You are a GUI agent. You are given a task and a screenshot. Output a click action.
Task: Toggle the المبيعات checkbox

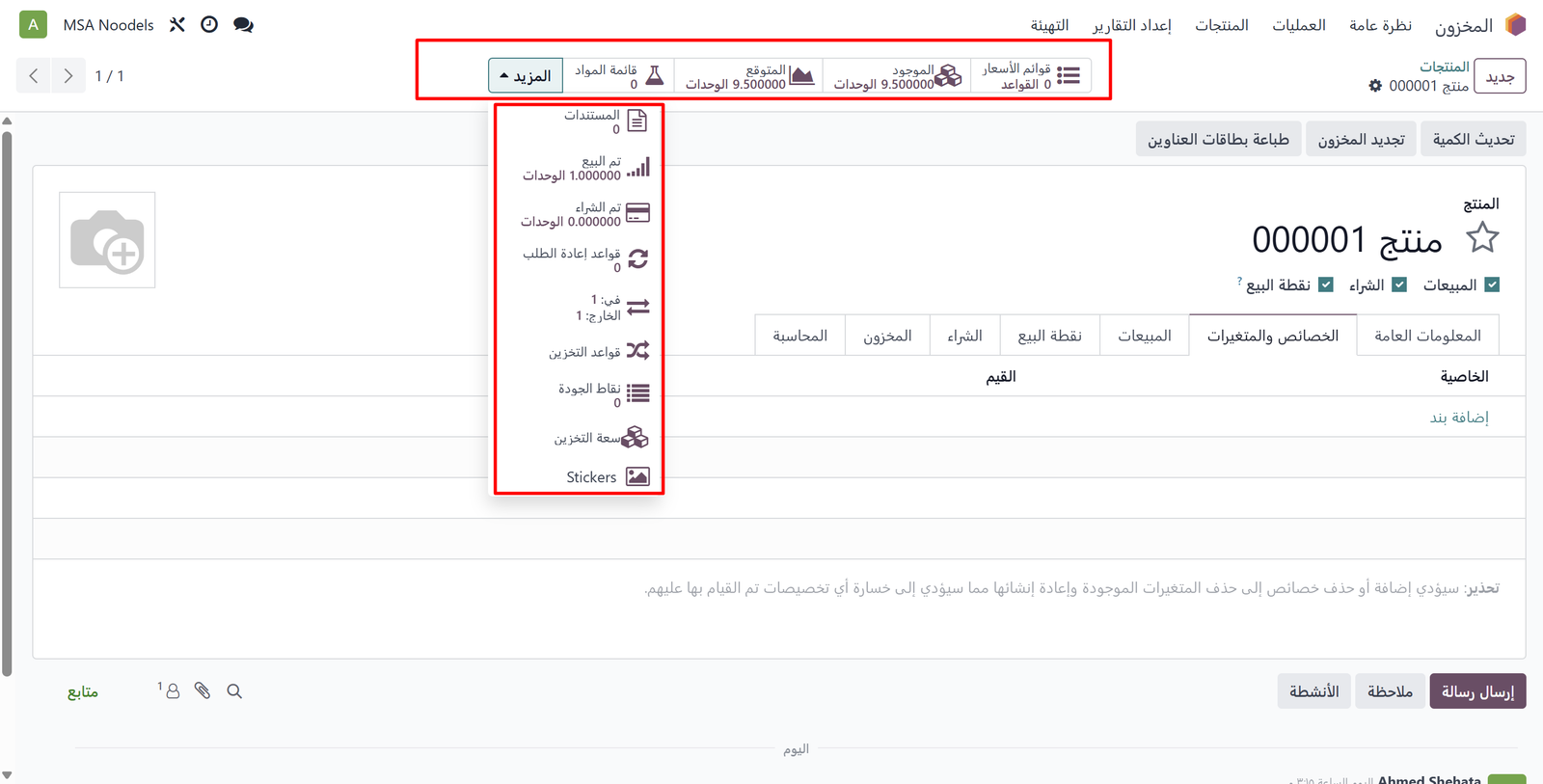pos(1492,284)
